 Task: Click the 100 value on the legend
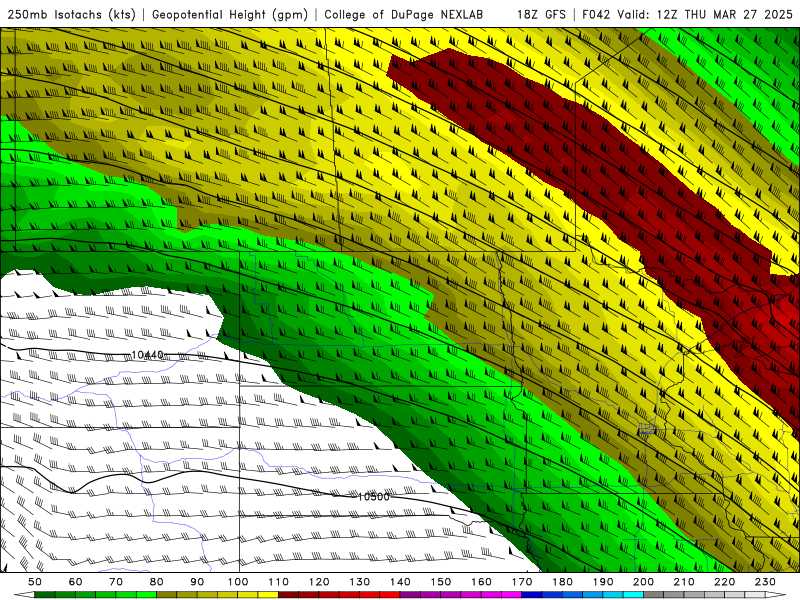click(238, 582)
